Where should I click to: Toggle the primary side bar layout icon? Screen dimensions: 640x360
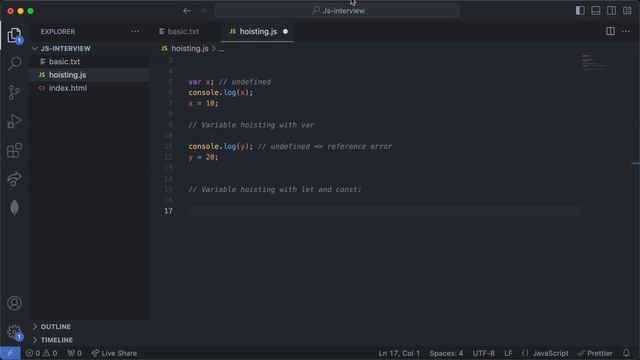click(580, 11)
